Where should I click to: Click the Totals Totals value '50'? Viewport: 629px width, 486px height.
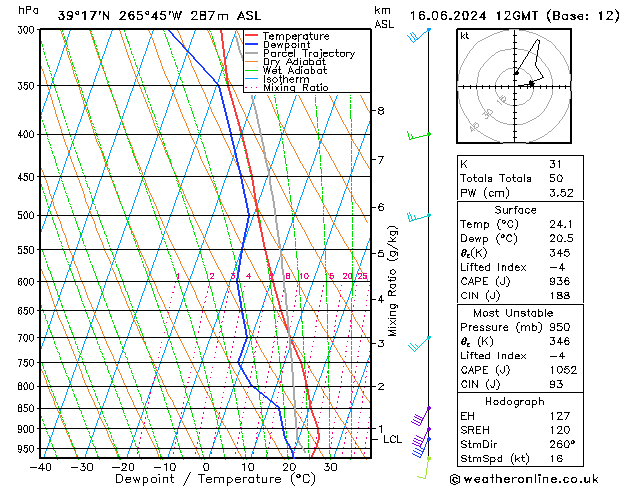[x=556, y=178]
